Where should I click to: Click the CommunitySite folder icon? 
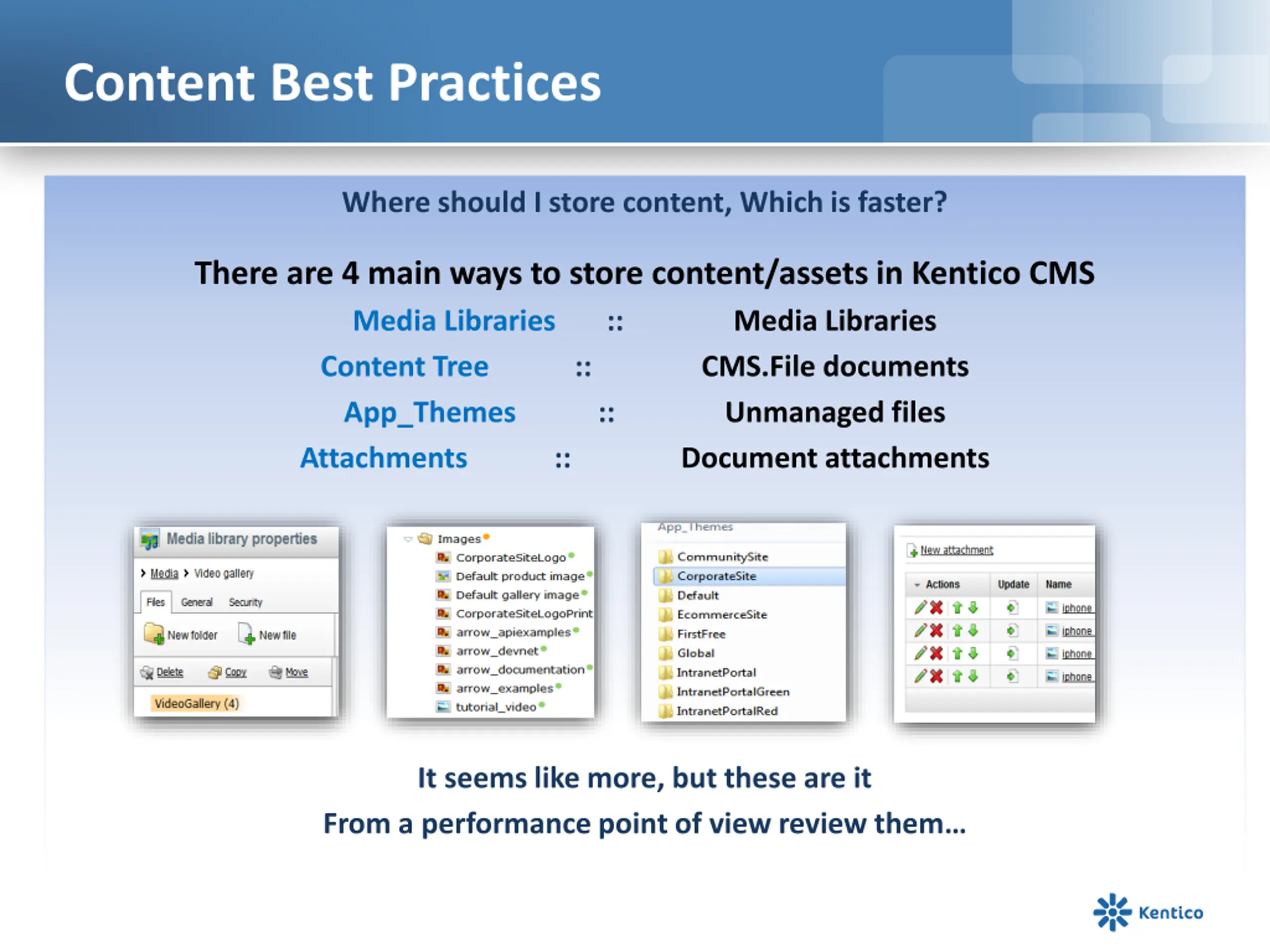[665, 557]
